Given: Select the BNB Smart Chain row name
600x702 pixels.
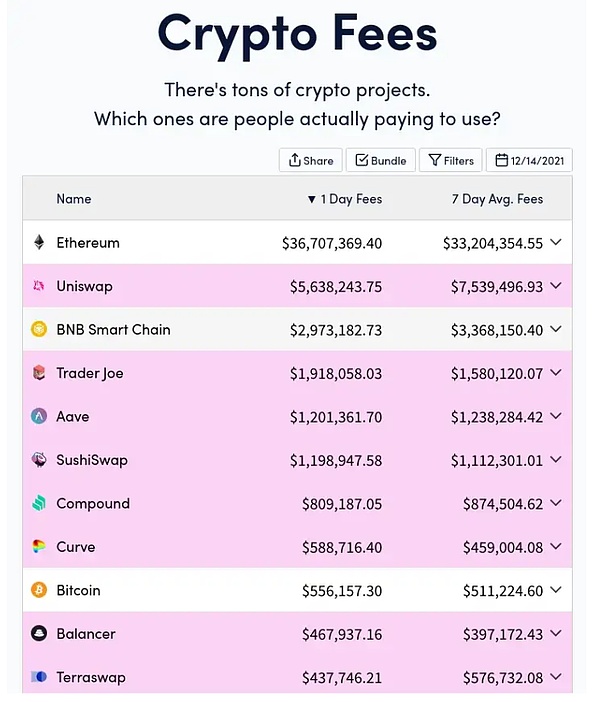Looking at the screenshot, I should point(113,330).
